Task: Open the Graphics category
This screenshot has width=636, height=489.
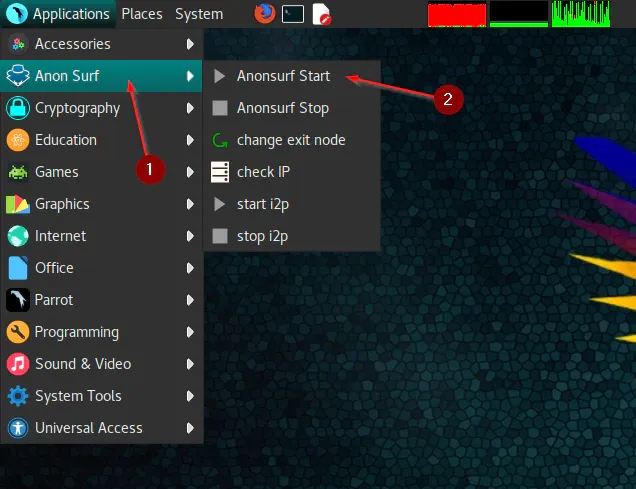Action: (x=101, y=204)
